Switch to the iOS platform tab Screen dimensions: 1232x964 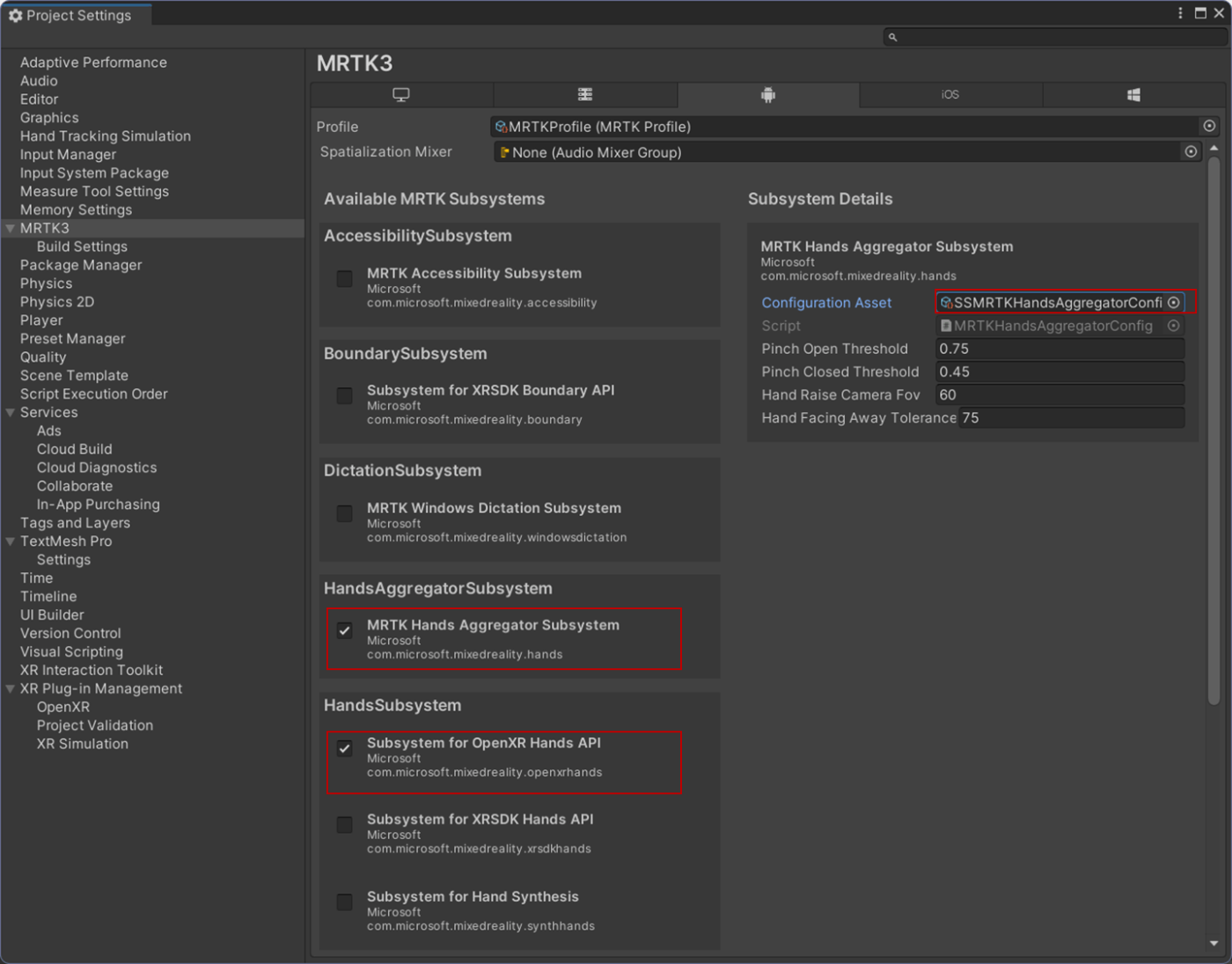(x=950, y=95)
